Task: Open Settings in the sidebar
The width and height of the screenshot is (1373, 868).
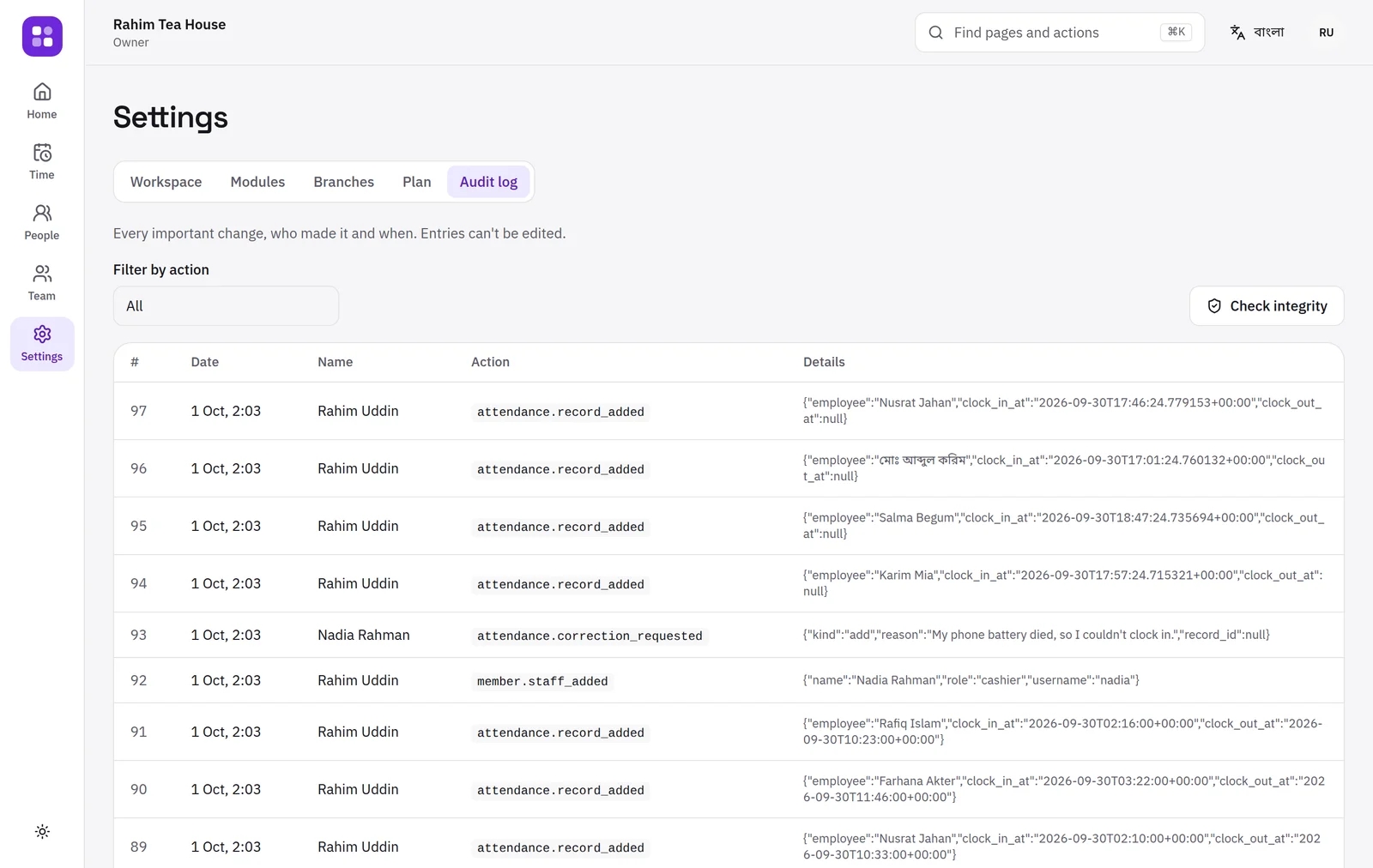Action: (x=42, y=344)
